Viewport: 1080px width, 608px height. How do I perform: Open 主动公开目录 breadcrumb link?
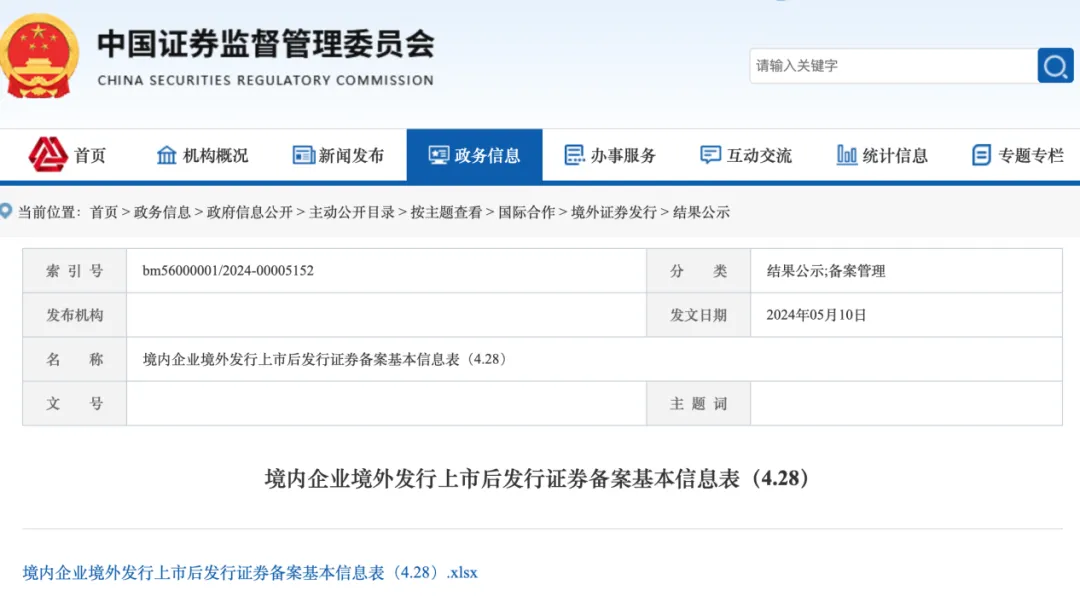pyautogui.click(x=351, y=212)
